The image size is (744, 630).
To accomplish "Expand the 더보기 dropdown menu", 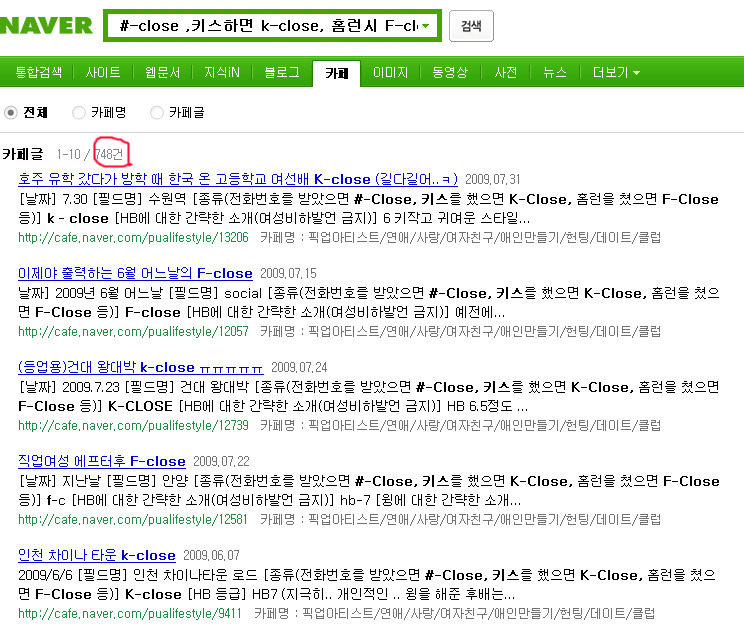I will [616, 72].
